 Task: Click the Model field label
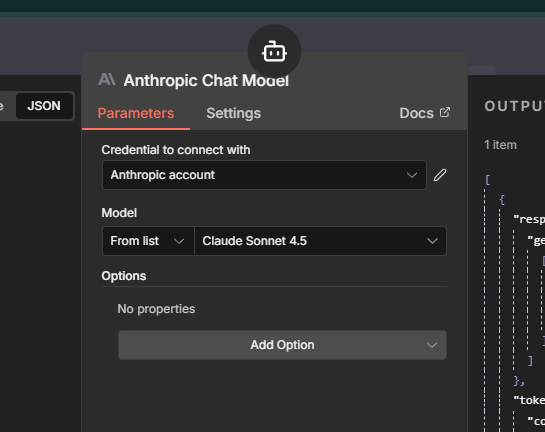(119, 213)
